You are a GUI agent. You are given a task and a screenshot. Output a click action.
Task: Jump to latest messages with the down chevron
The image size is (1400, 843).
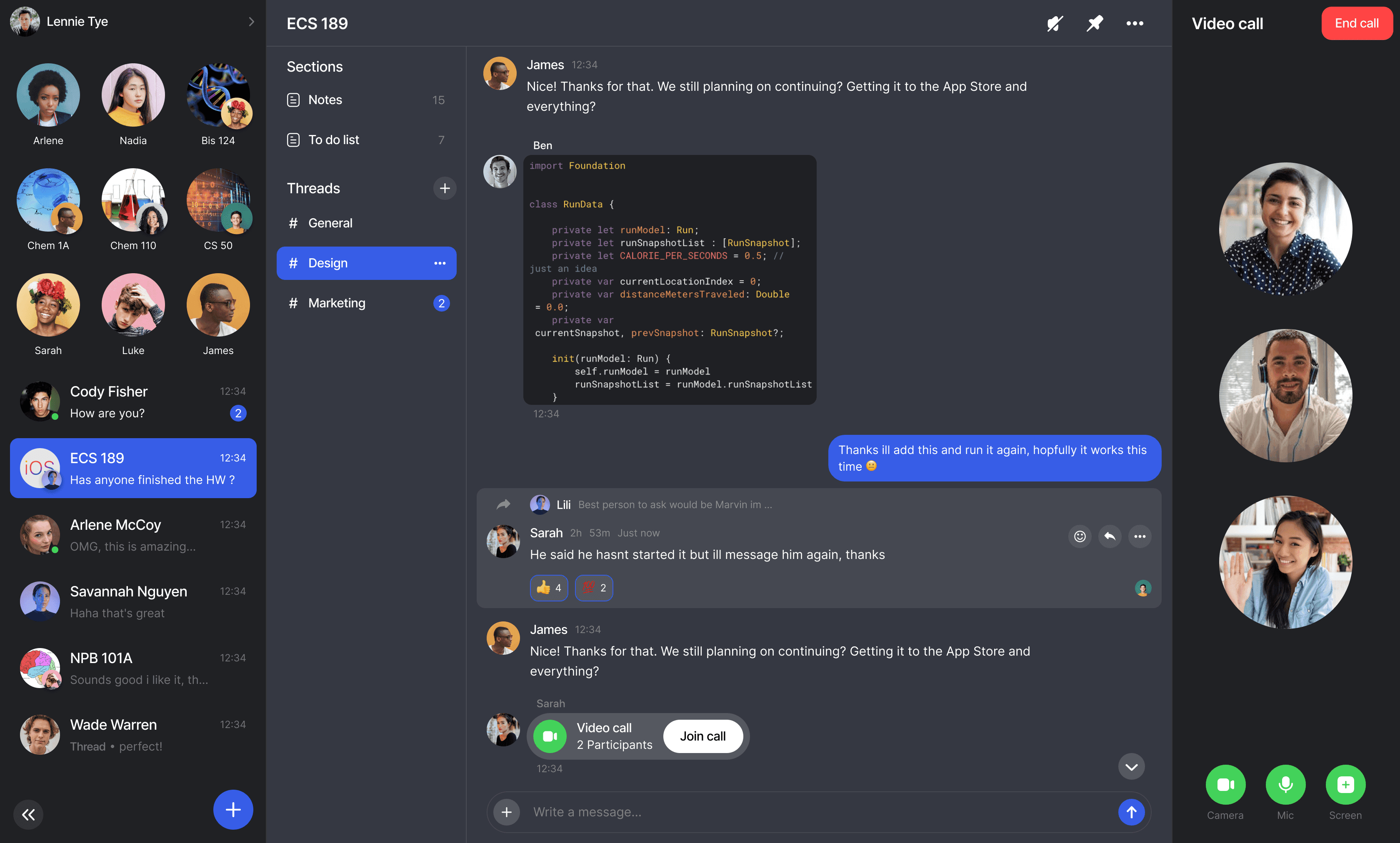(x=1131, y=766)
